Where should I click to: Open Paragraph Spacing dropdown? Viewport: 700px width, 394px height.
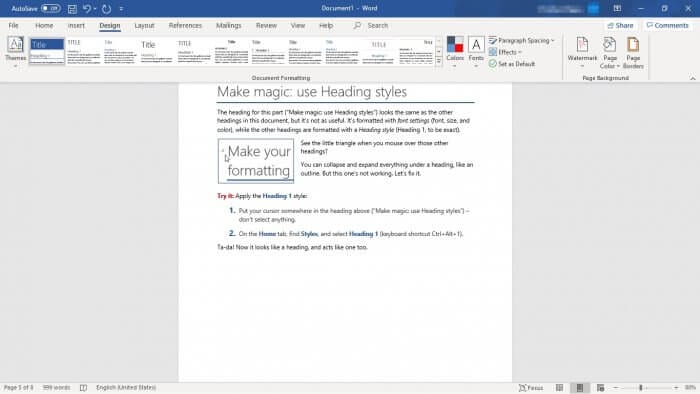click(521, 41)
